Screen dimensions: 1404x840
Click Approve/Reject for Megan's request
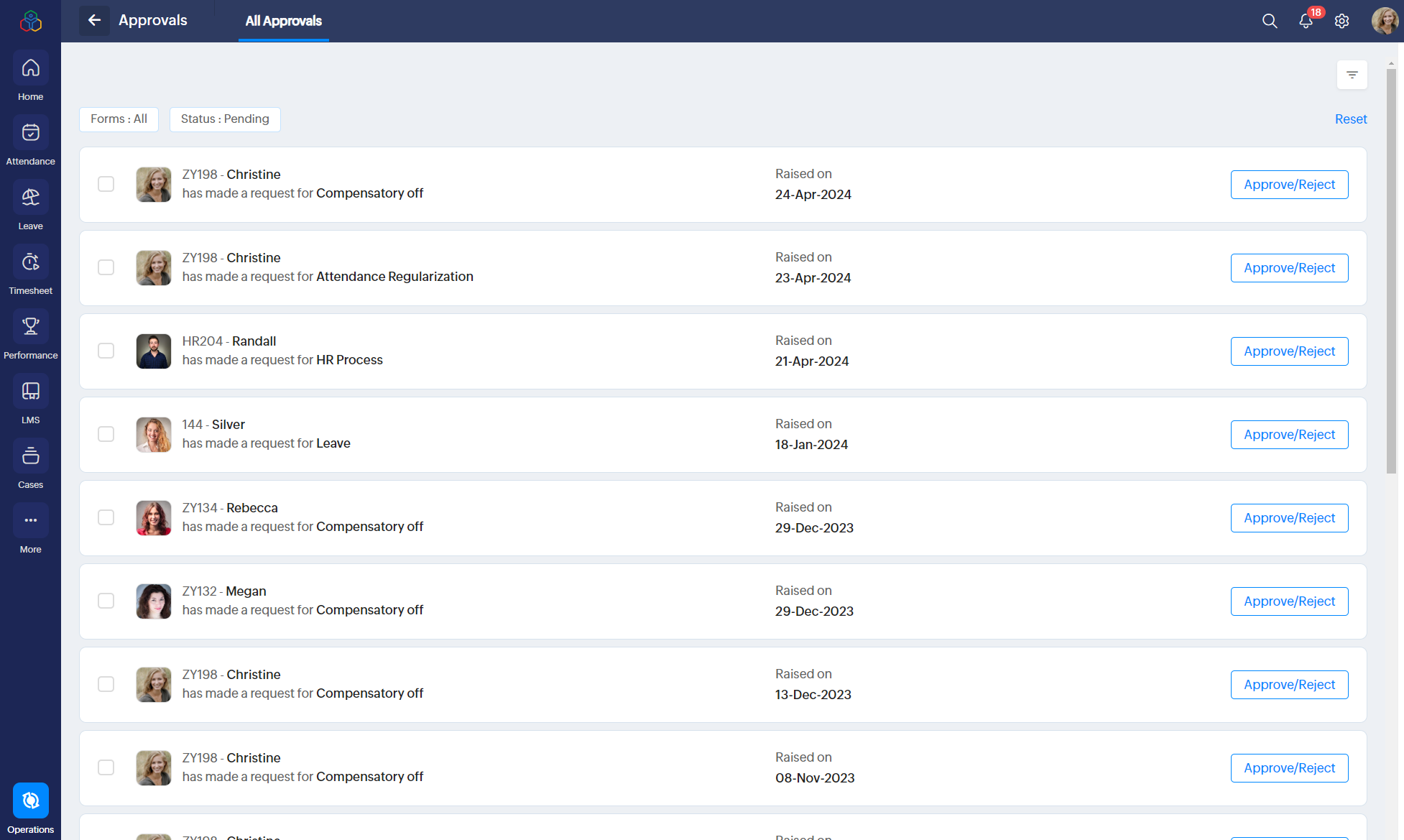pyautogui.click(x=1289, y=601)
